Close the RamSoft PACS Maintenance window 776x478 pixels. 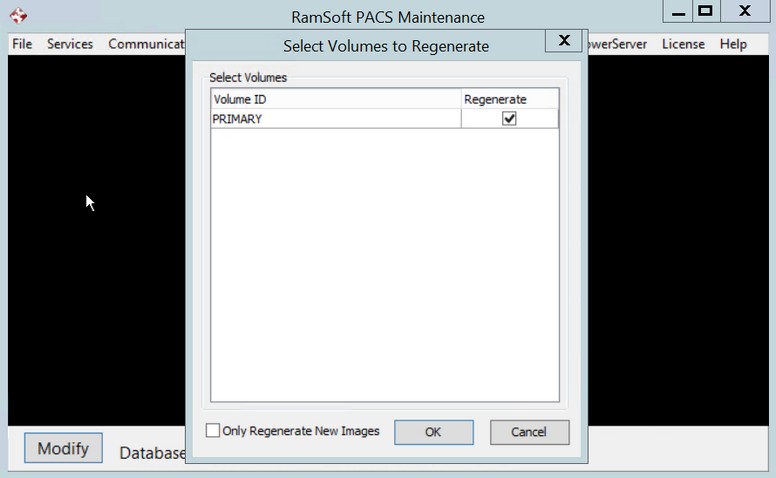coord(746,11)
